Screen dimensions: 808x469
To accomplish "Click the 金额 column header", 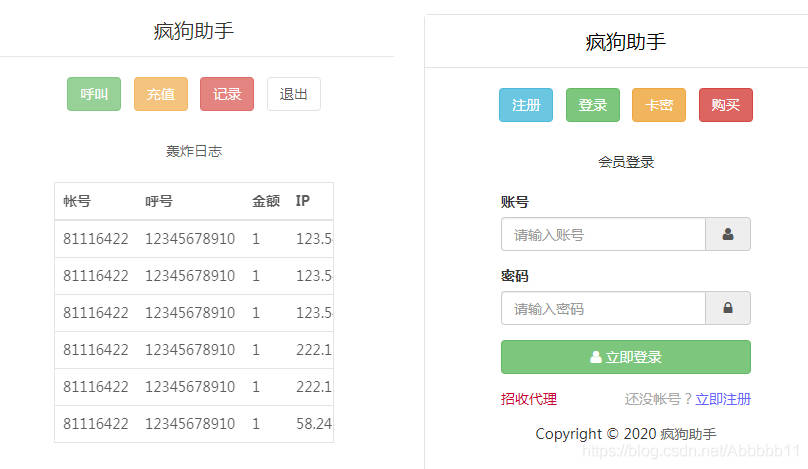I will pos(266,201).
